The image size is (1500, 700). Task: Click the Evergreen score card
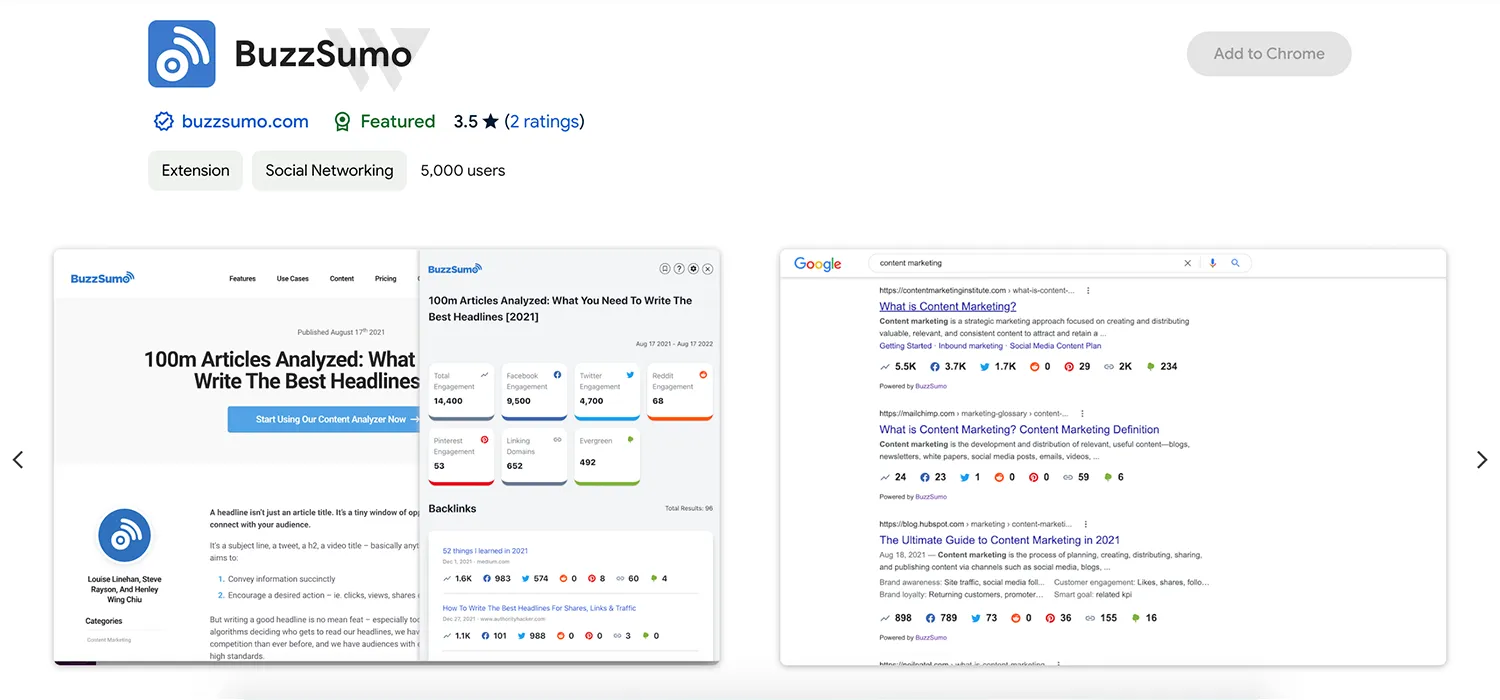point(607,458)
